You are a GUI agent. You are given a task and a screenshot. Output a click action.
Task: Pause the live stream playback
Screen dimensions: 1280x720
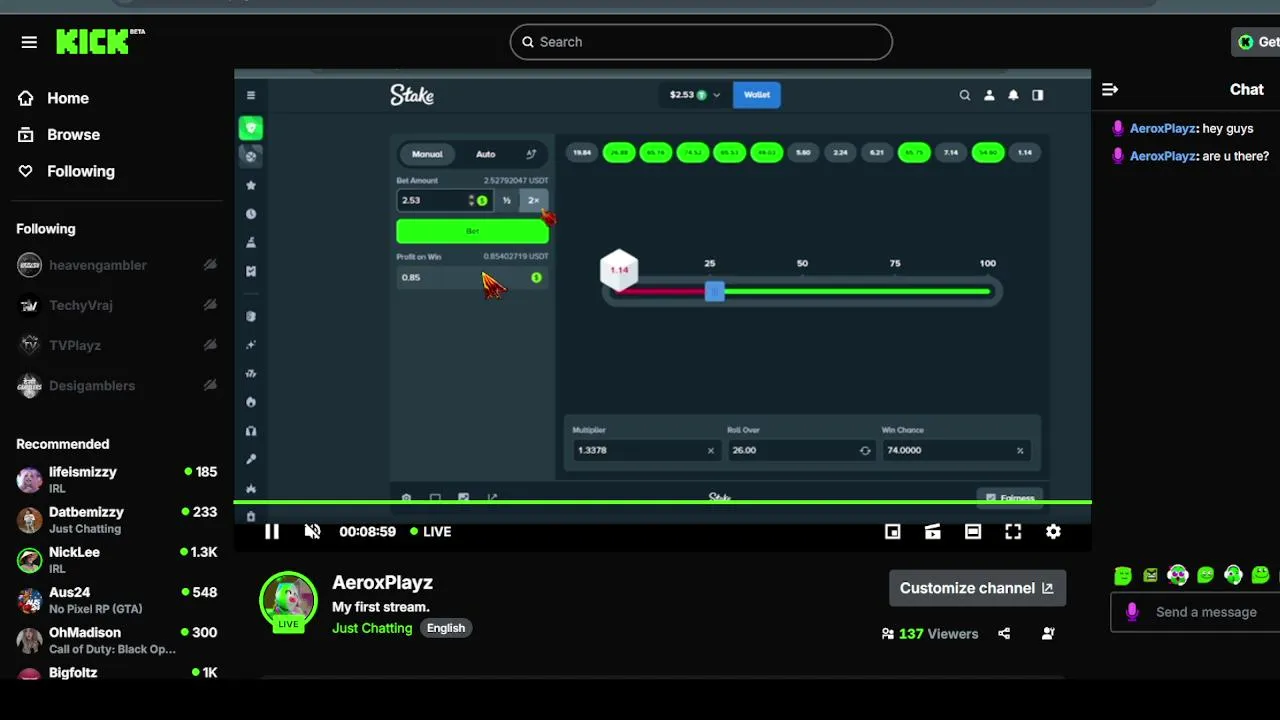[x=271, y=532]
